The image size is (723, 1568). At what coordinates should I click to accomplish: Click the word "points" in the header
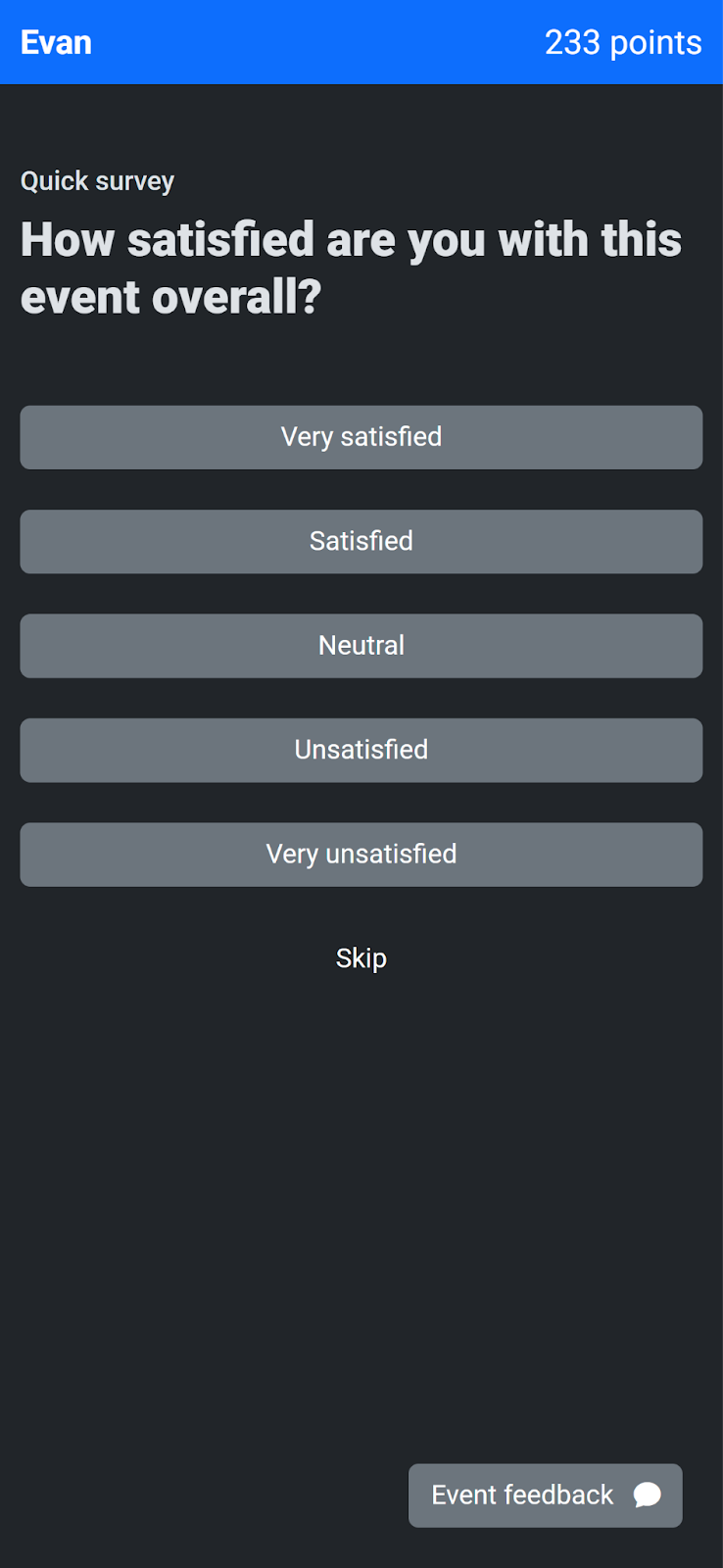point(655,43)
